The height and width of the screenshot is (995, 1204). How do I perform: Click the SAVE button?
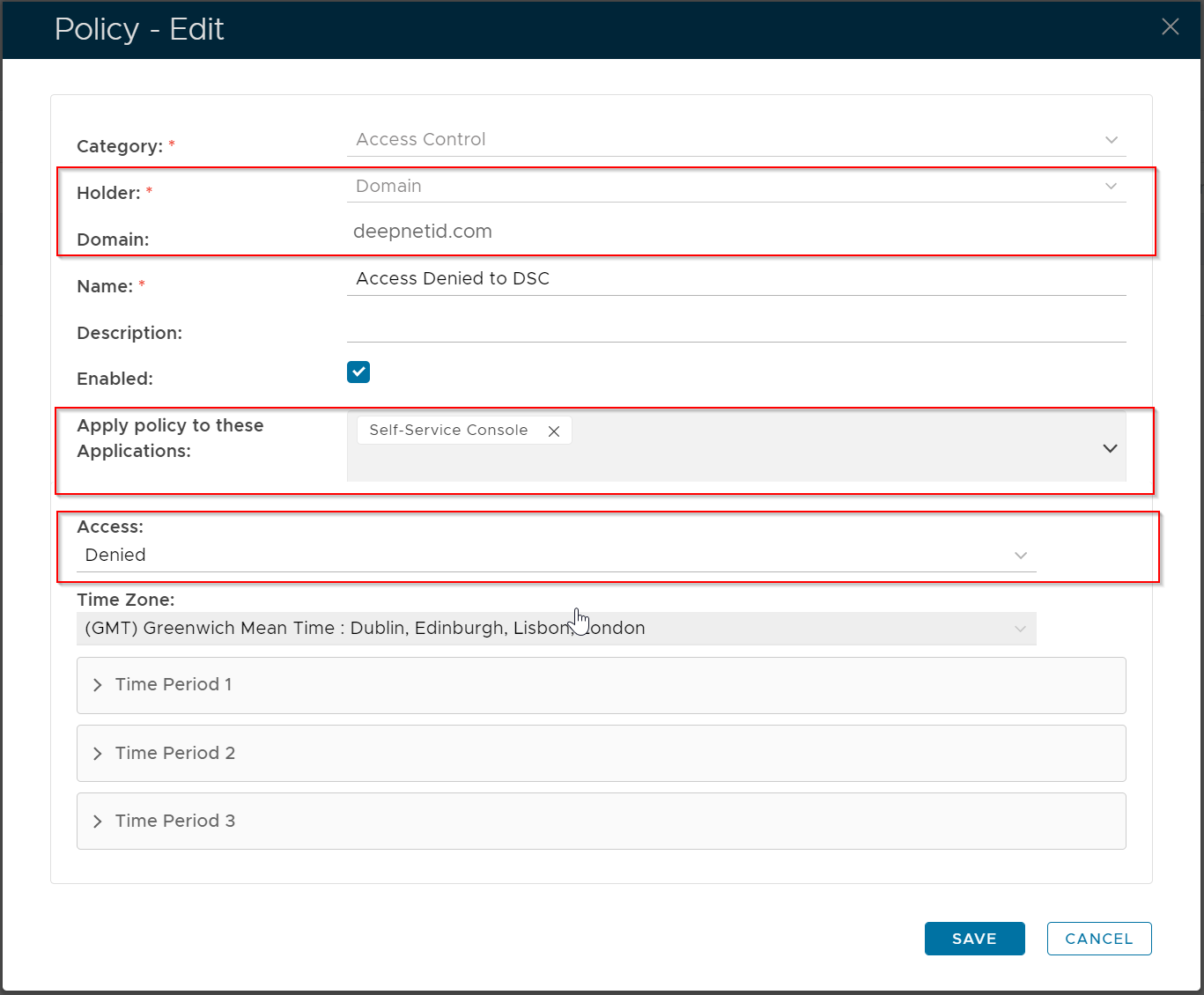pyautogui.click(x=974, y=939)
